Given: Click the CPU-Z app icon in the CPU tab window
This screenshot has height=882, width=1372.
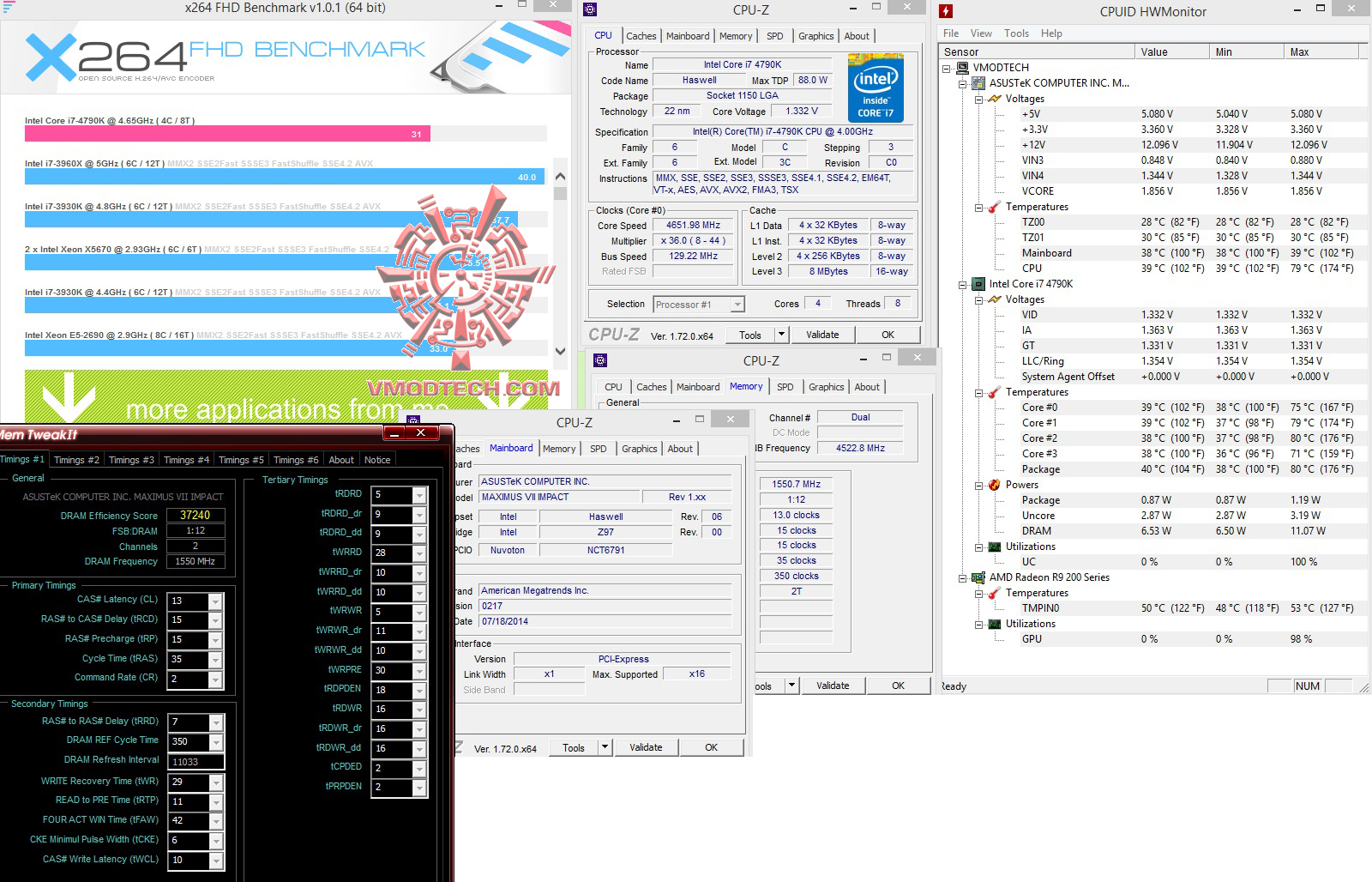Looking at the screenshot, I should coord(589,10).
